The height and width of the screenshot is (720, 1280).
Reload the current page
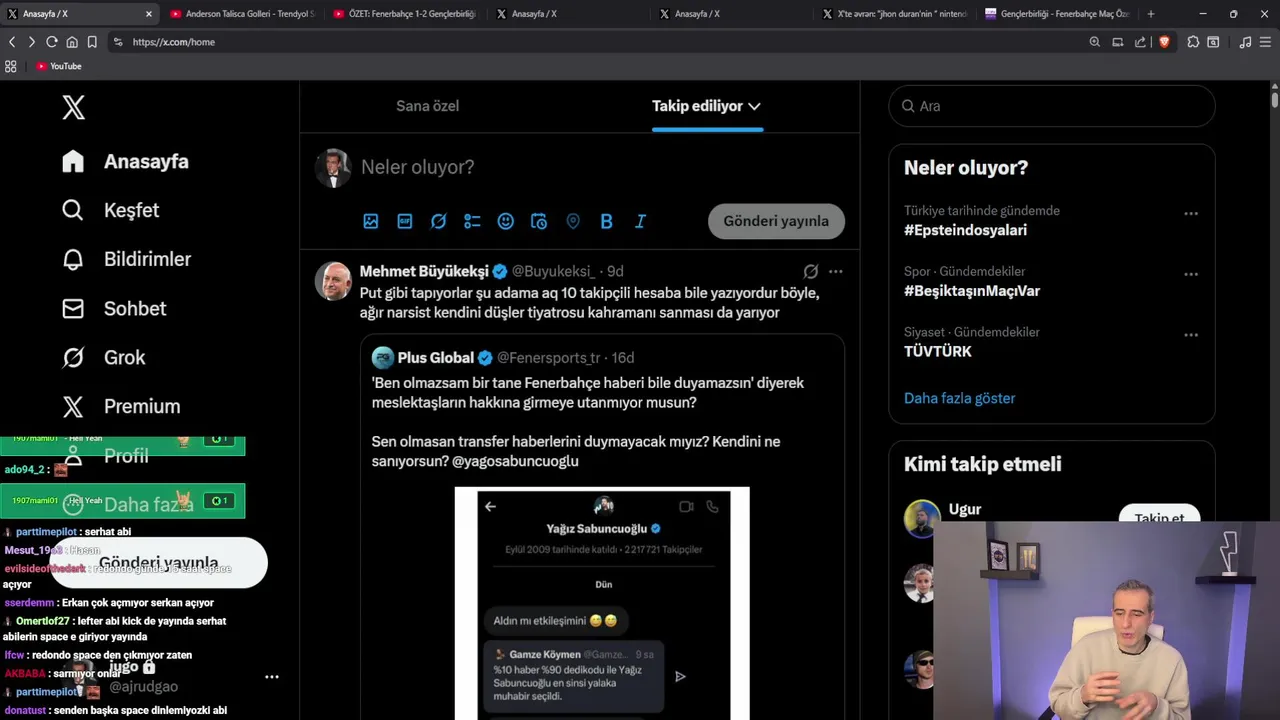pos(51,42)
